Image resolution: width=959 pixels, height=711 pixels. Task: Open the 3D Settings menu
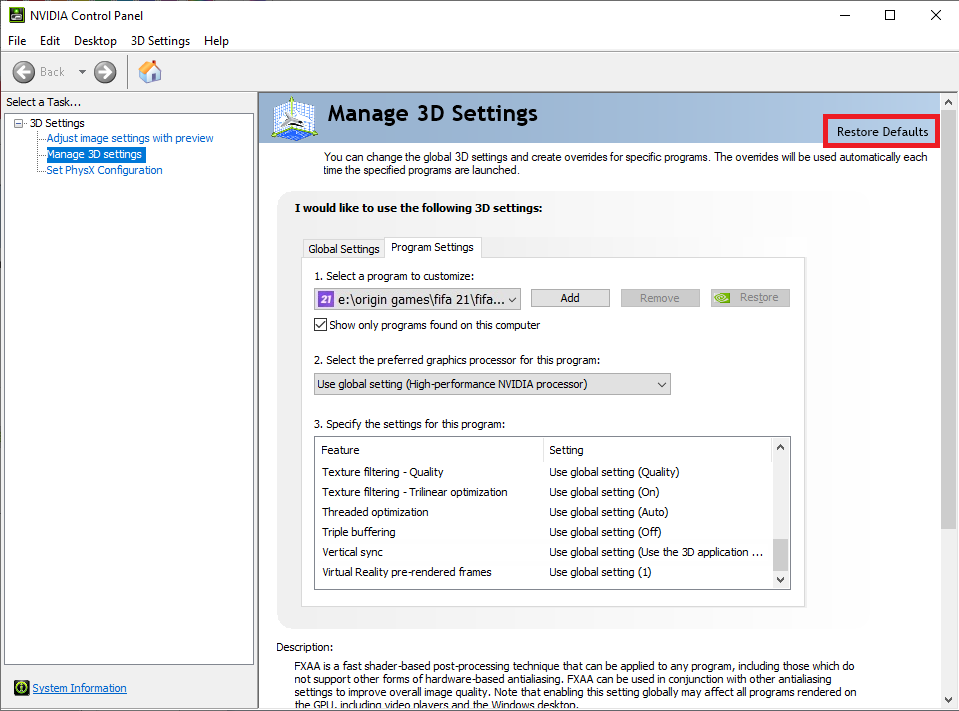[x=160, y=41]
